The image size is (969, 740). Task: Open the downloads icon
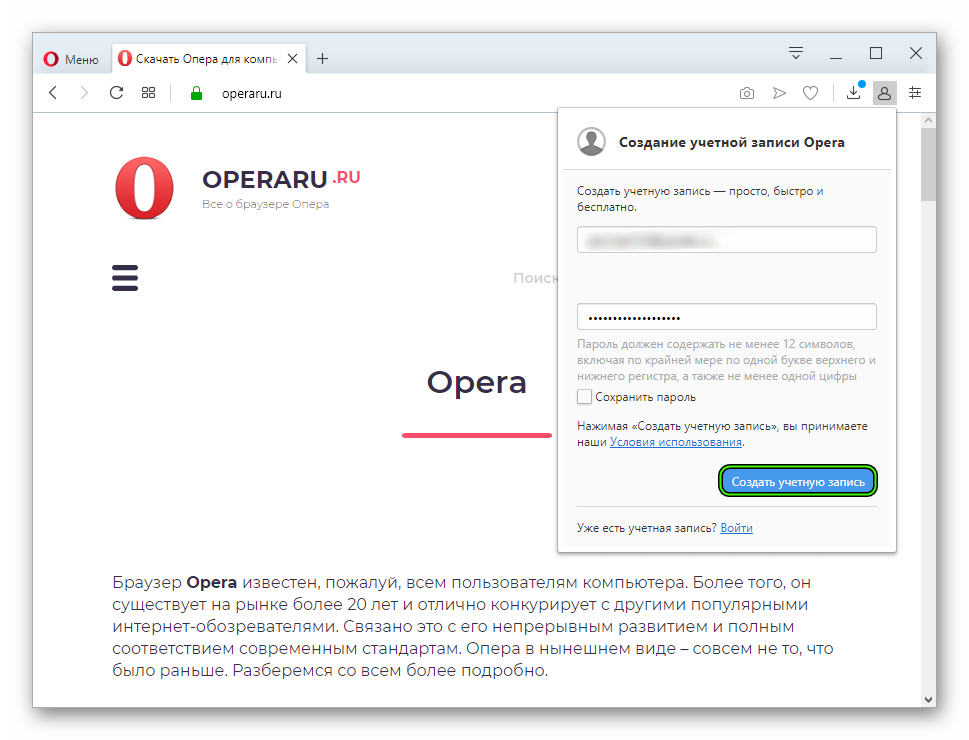click(x=853, y=92)
